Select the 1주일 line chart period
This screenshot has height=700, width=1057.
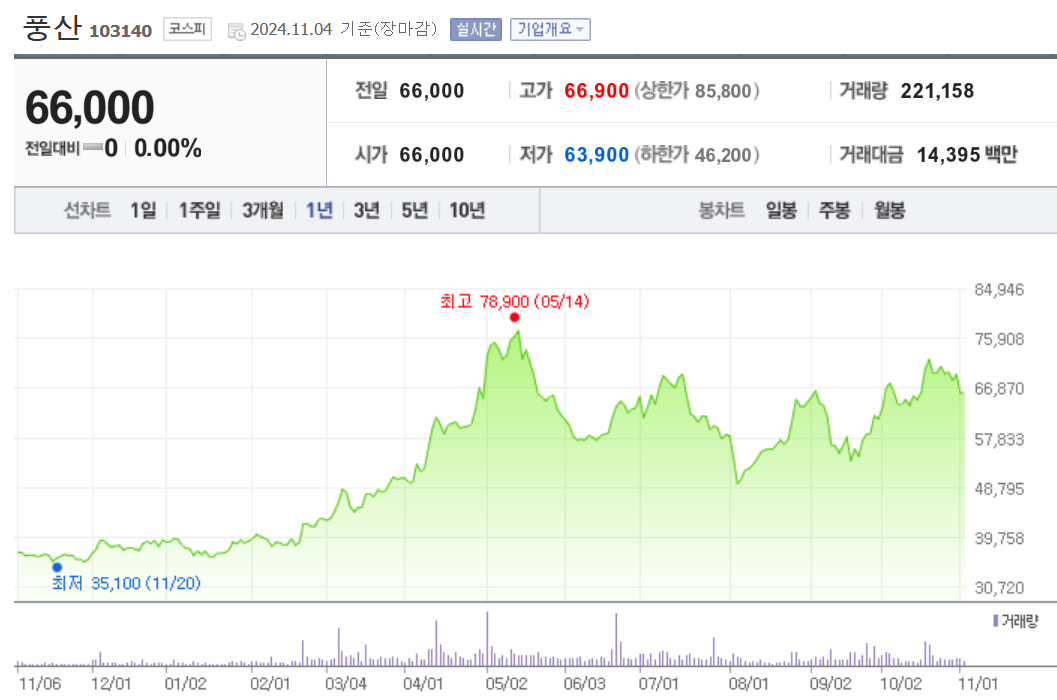click(199, 210)
